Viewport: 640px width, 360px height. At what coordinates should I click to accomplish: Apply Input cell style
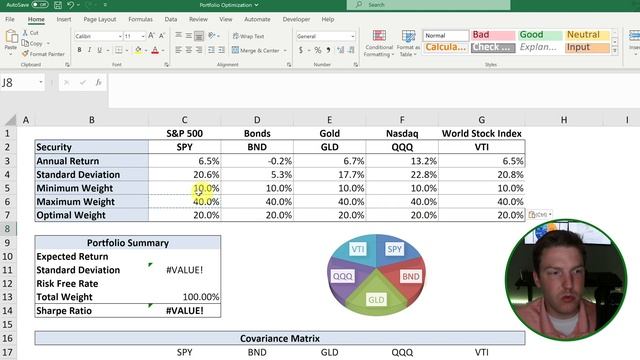coord(587,47)
